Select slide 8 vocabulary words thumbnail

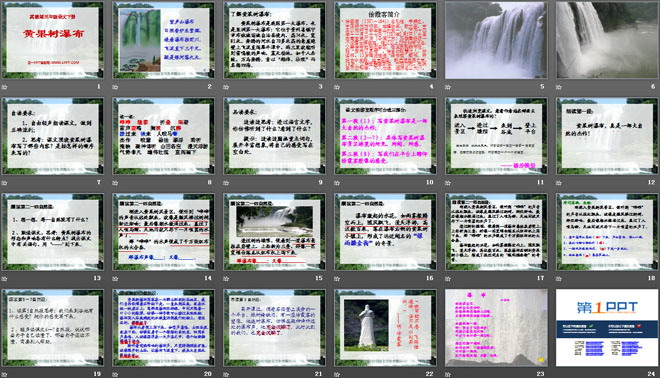(x=163, y=136)
